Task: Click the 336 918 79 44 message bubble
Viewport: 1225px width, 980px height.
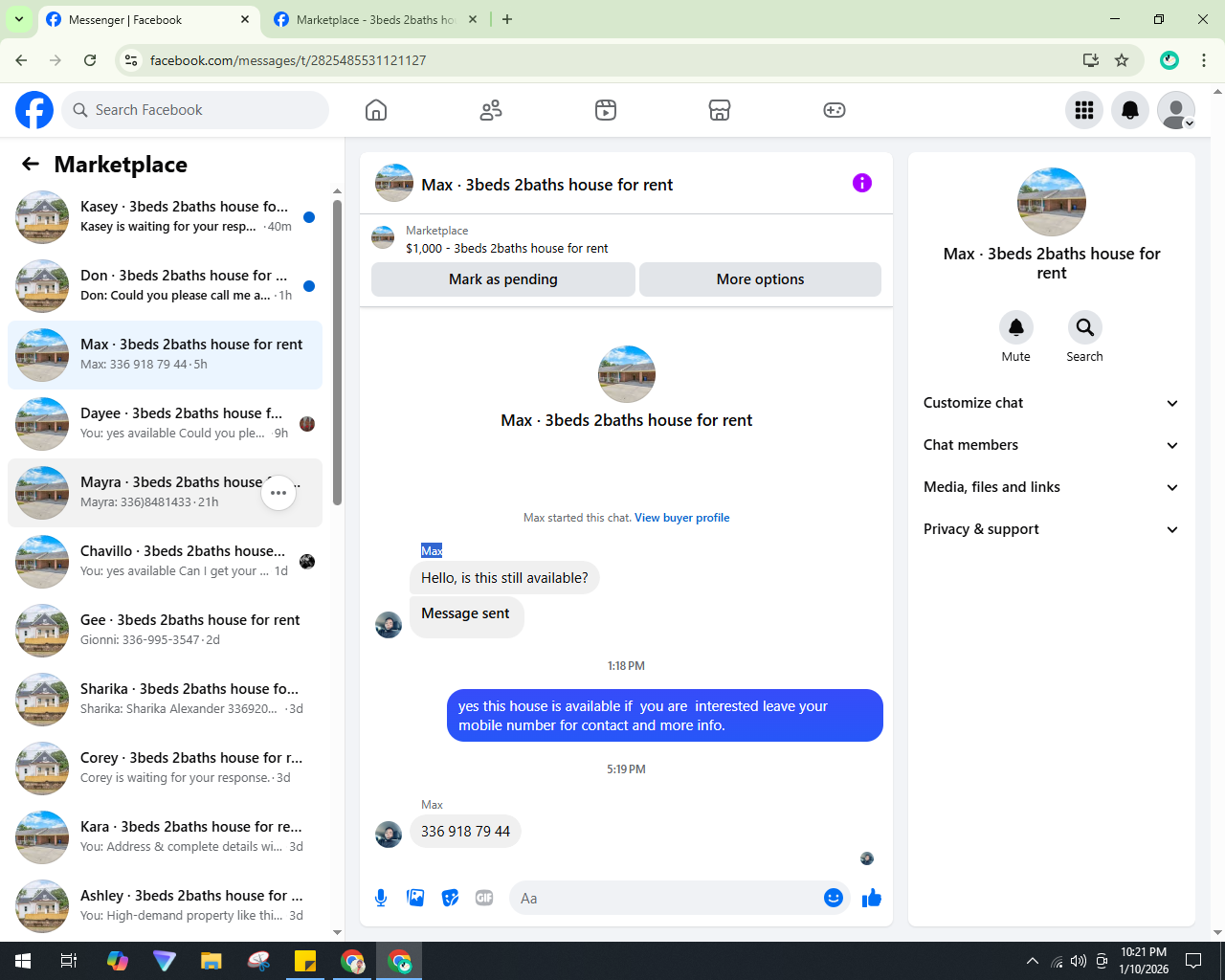Action: (465, 832)
